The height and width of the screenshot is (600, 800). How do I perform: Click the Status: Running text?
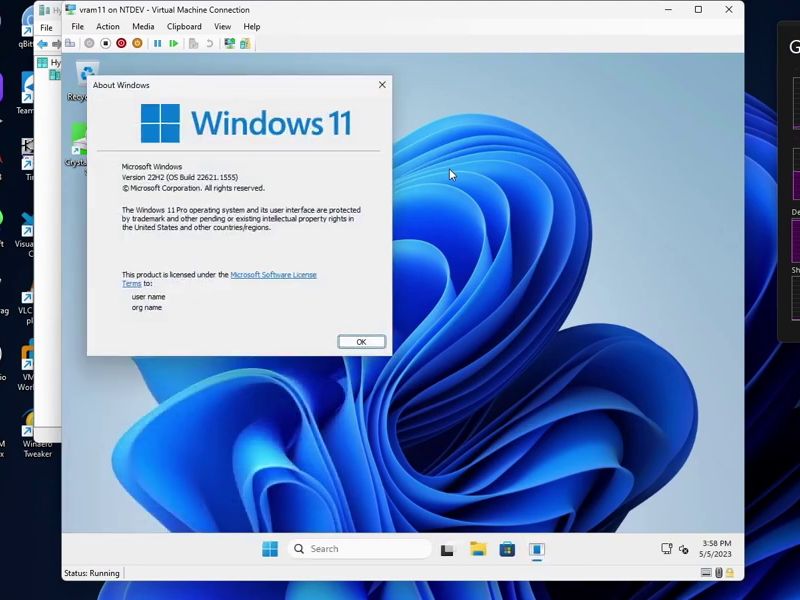click(92, 573)
